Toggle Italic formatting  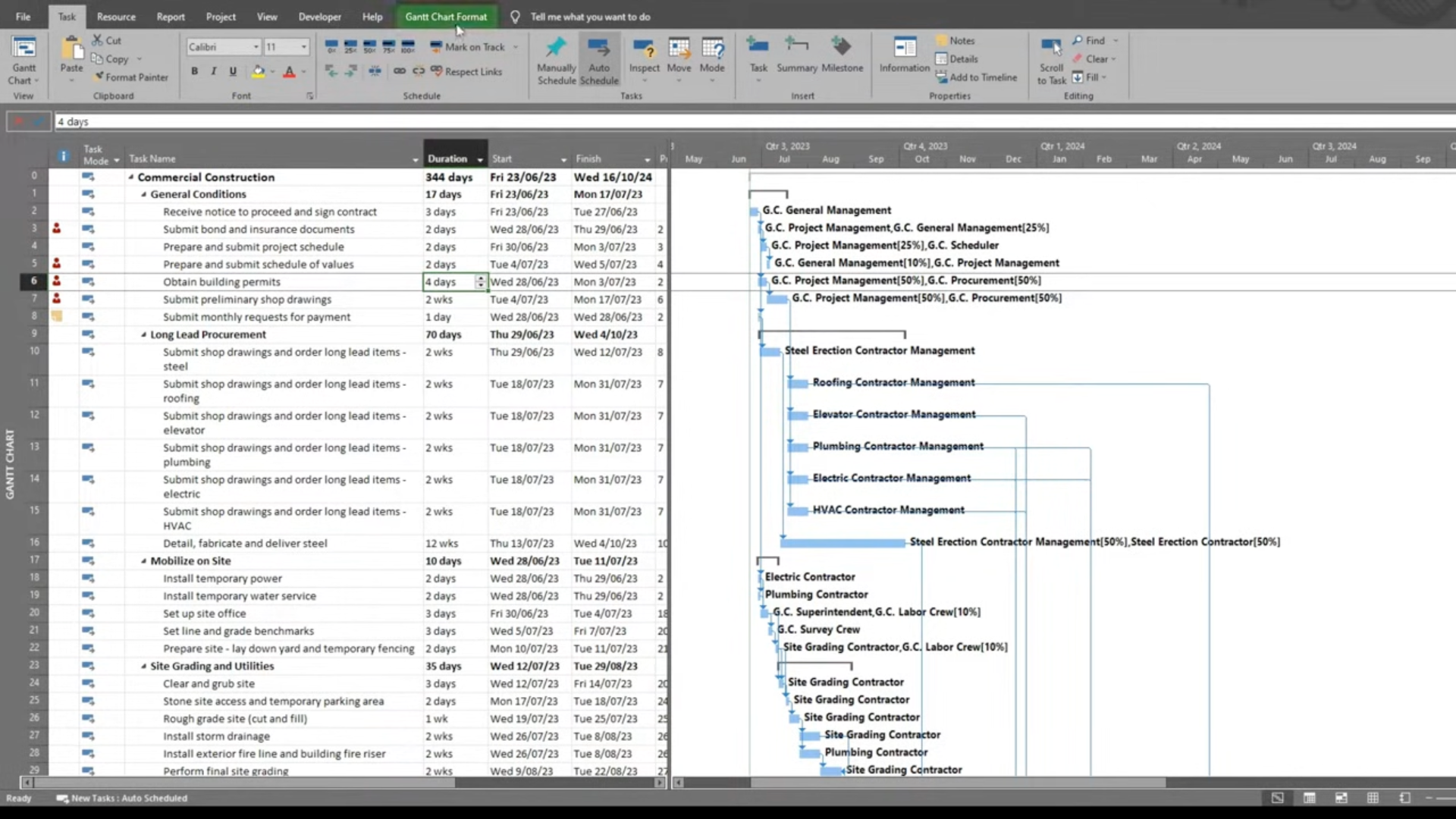click(x=214, y=71)
